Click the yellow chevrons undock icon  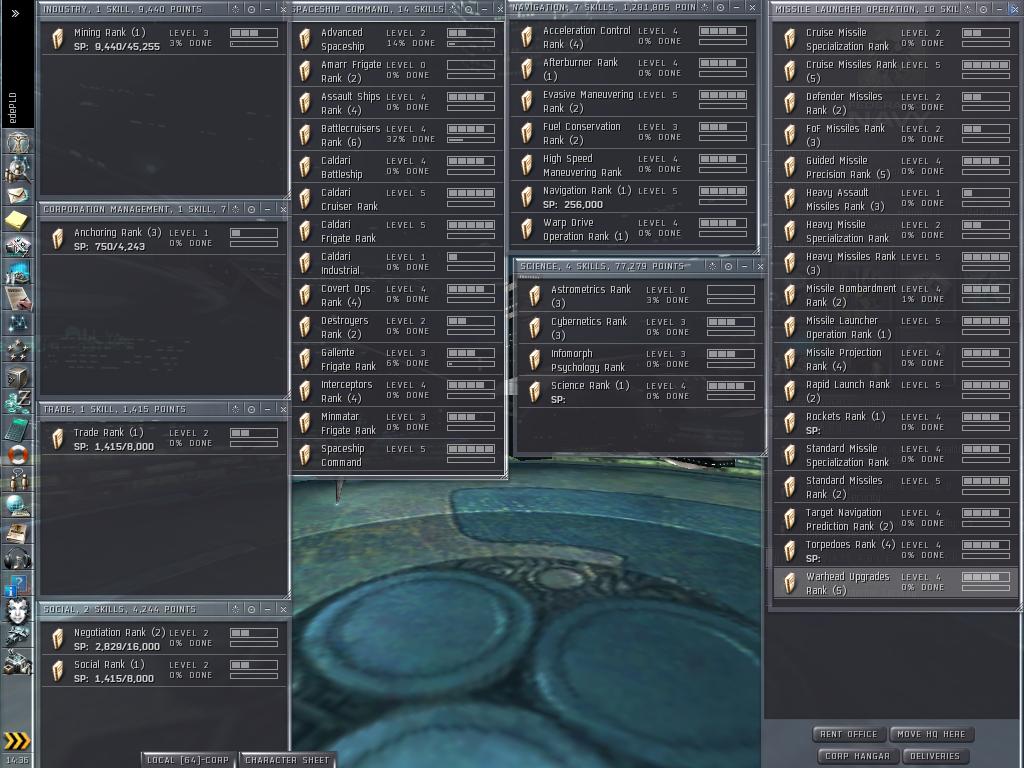[17, 741]
